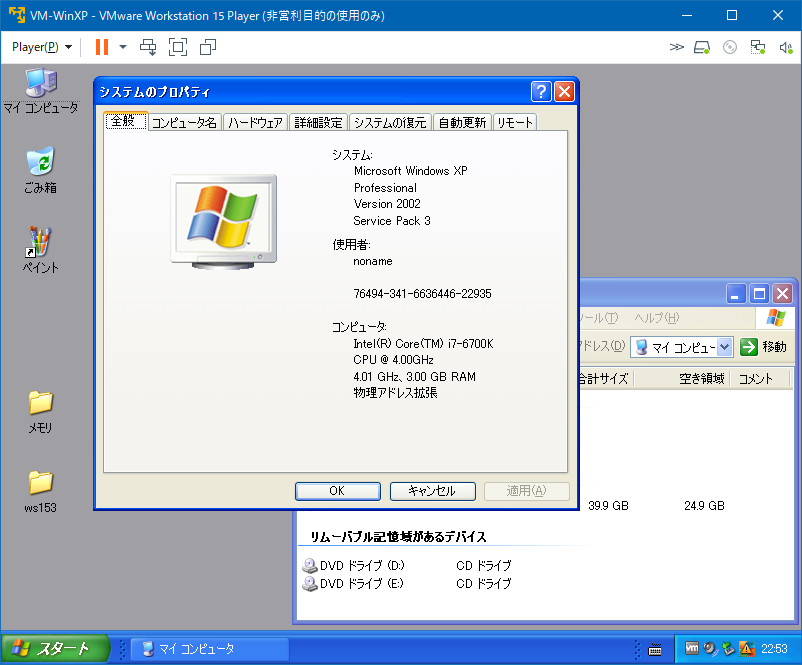Select the Paint (ペイント) shortcut icon

[40, 250]
